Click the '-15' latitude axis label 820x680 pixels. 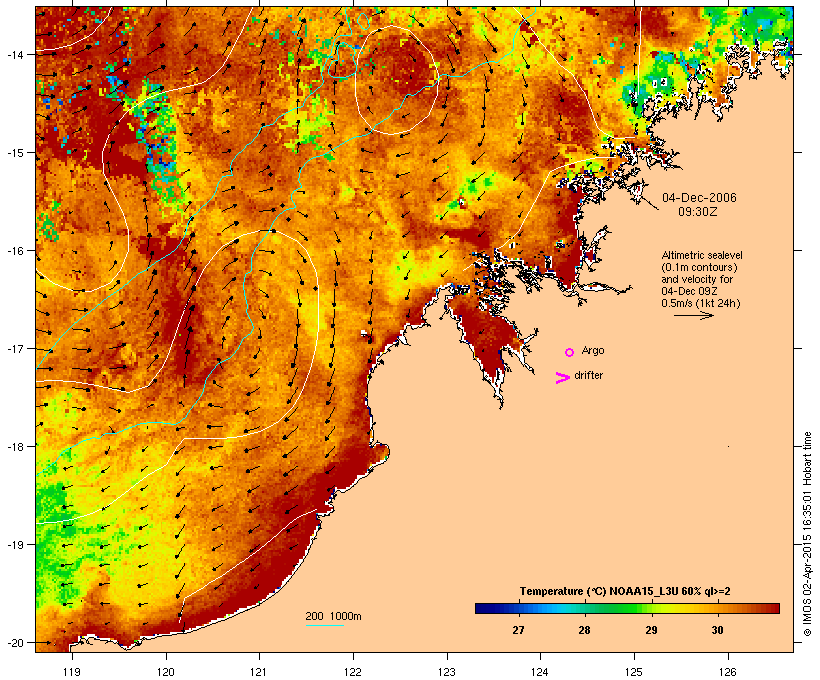pyautogui.click(x=14, y=153)
